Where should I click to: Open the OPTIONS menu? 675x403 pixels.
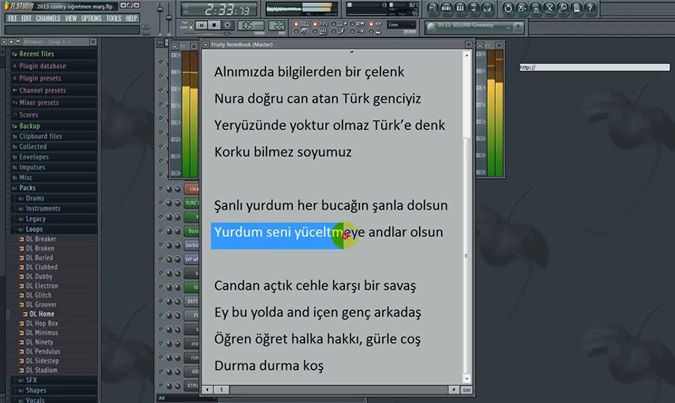tap(91, 18)
